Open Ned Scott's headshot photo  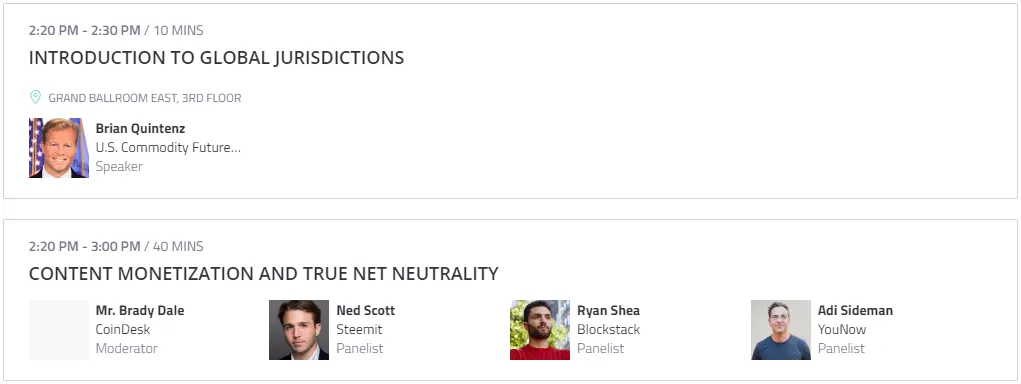299,330
